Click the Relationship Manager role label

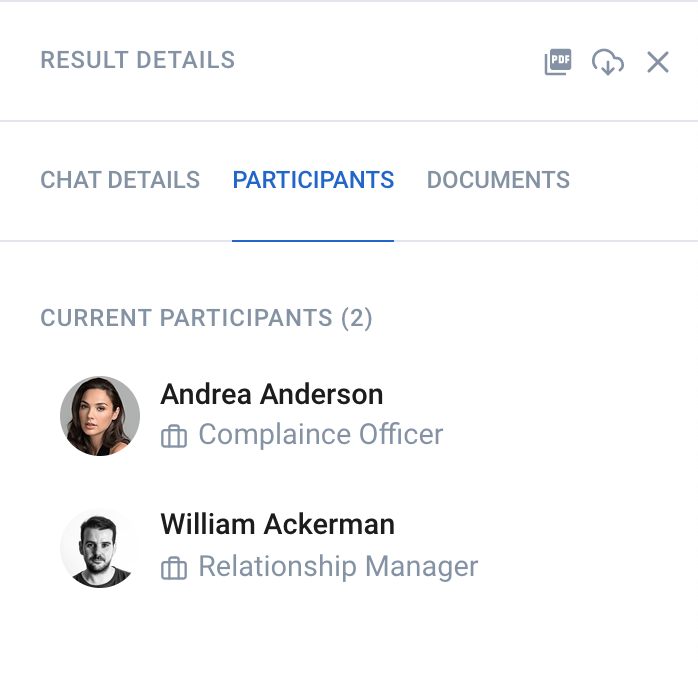pos(338,566)
